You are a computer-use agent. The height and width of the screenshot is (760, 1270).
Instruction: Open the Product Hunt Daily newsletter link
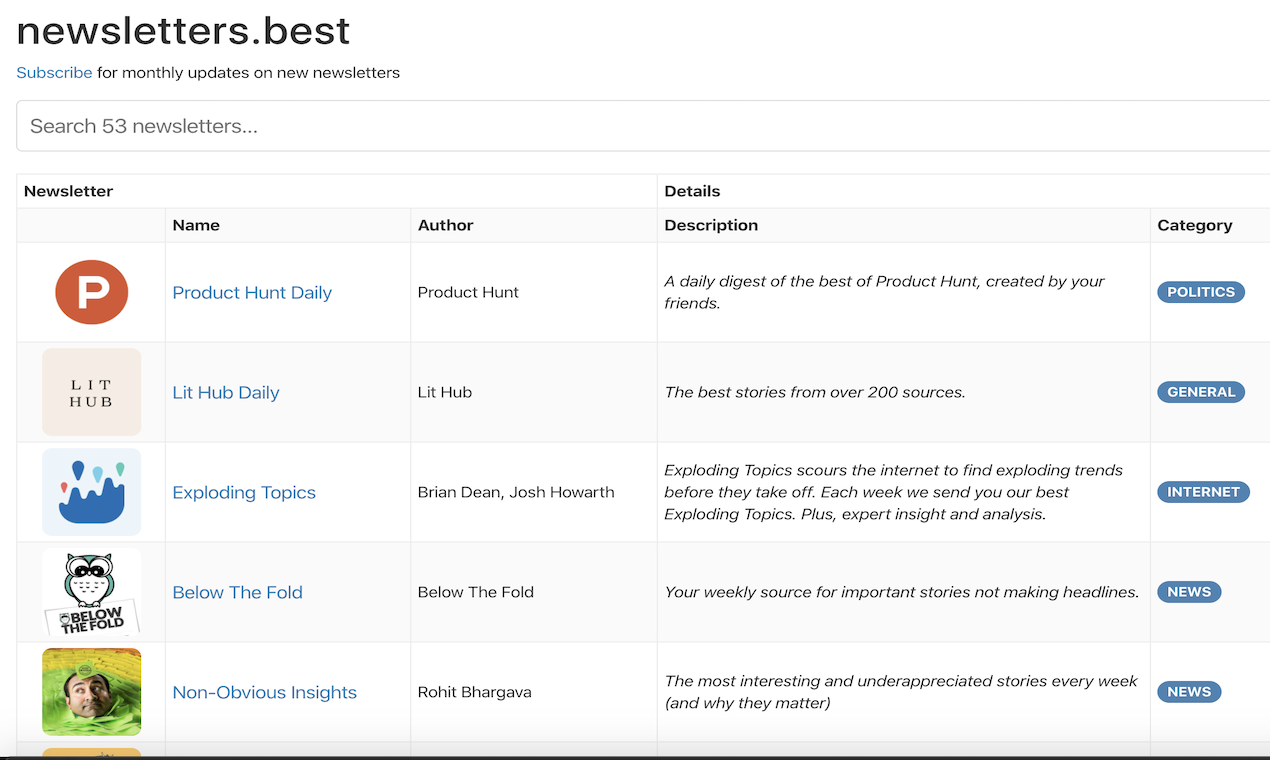(x=252, y=292)
